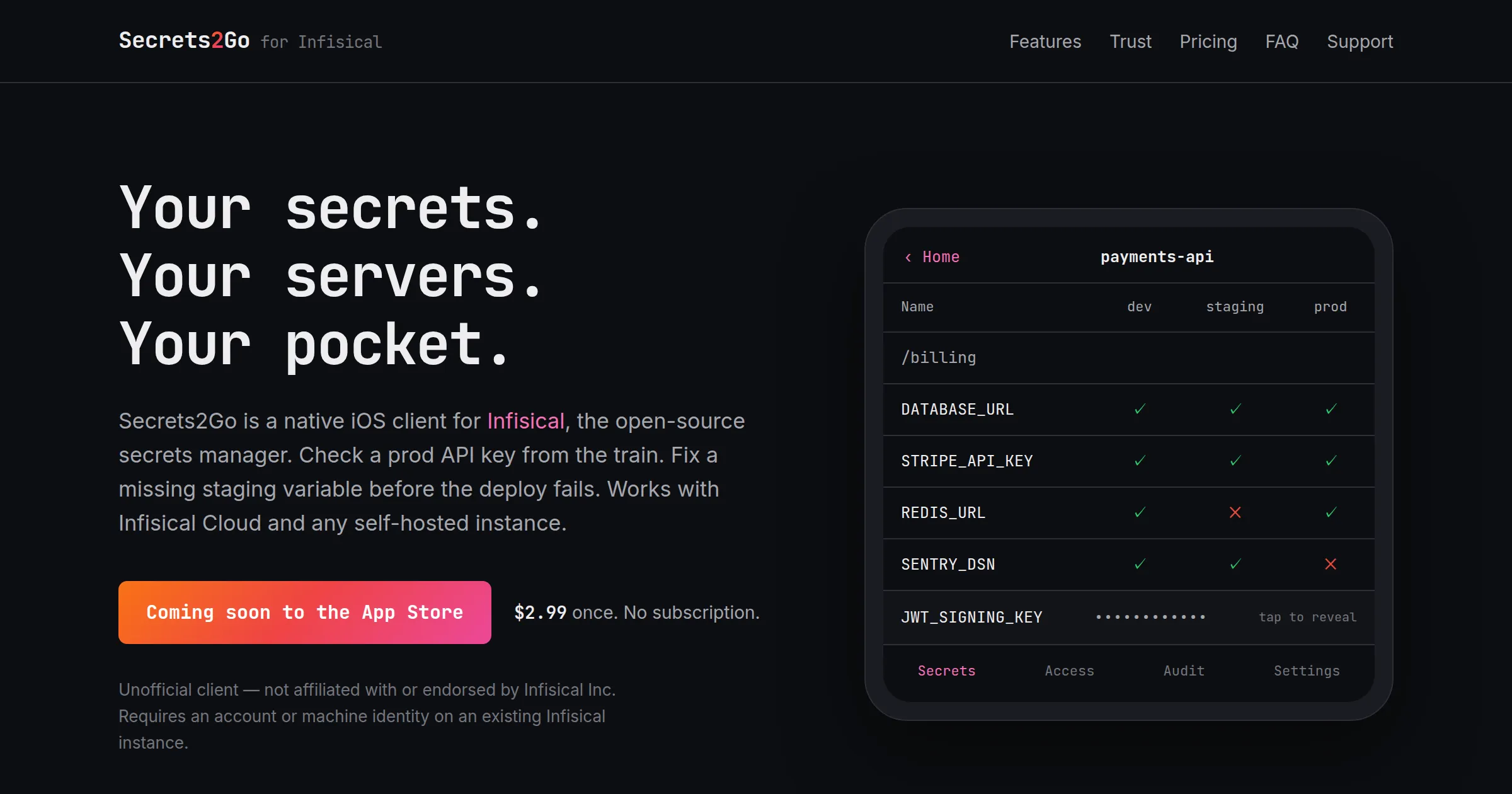Tap the back chevron beside Home
Viewport: 1512px width, 794px height.
point(908,257)
